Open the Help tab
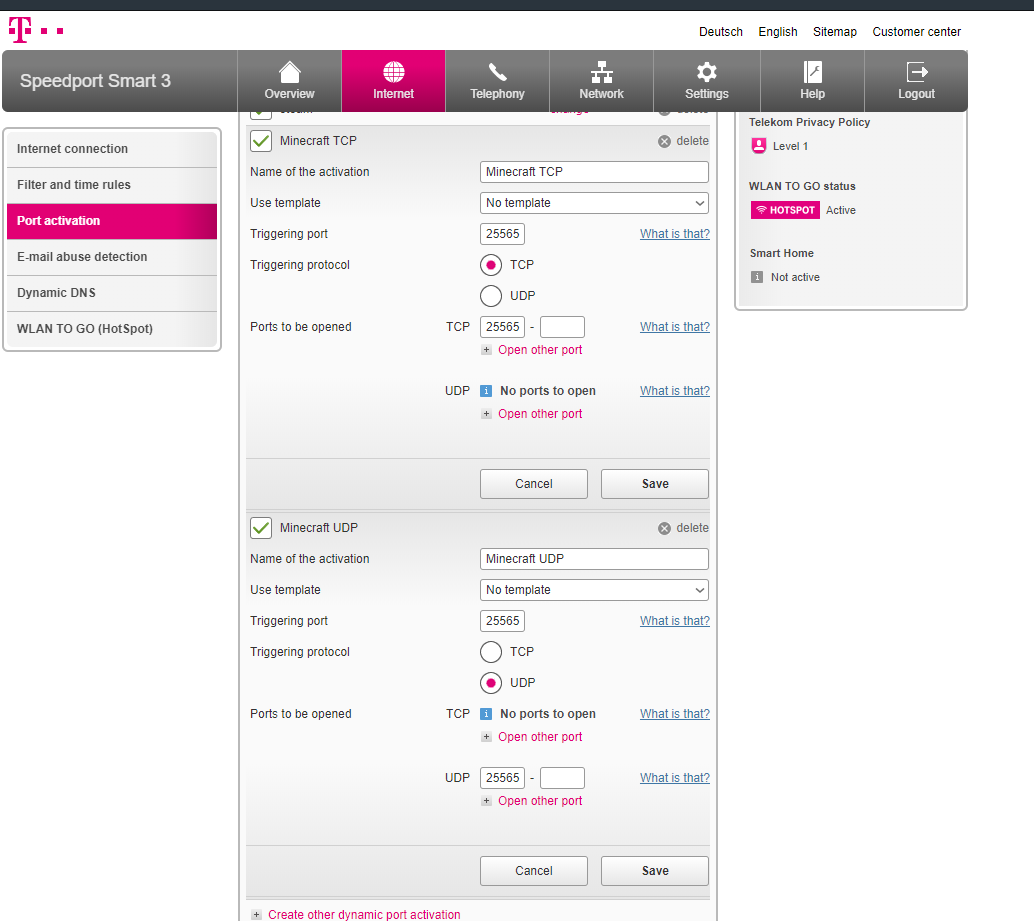This screenshot has width=1034, height=921. point(812,80)
